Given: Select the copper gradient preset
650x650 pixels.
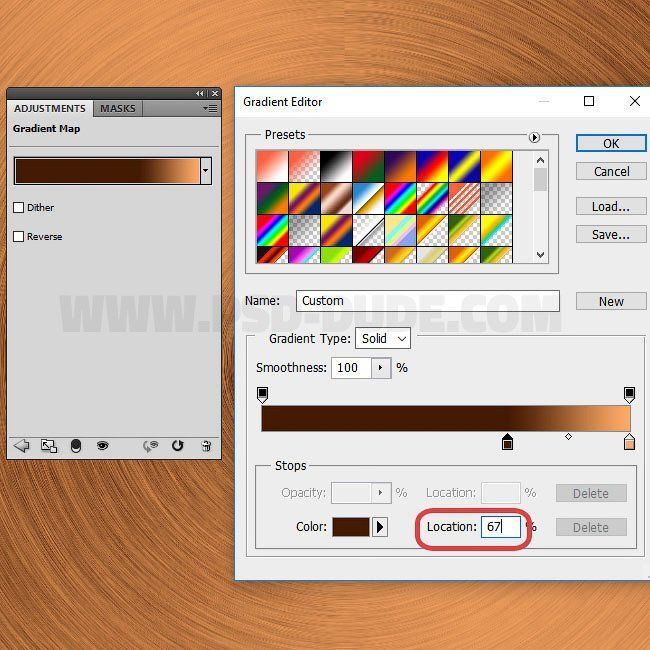Looking at the screenshot, I should tap(336, 199).
